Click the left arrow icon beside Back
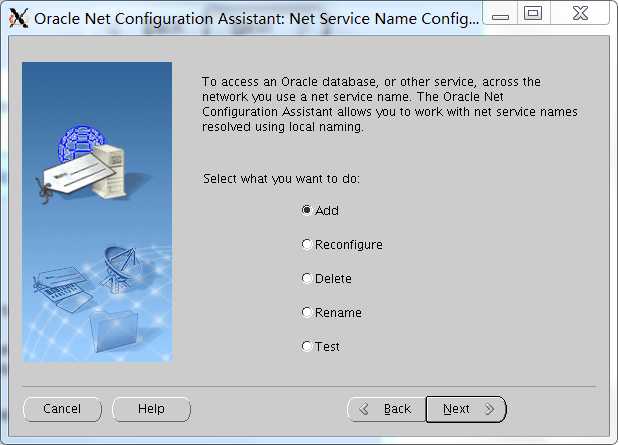The width and height of the screenshot is (619, 445). pyautogui.click(x=364, y=409)
